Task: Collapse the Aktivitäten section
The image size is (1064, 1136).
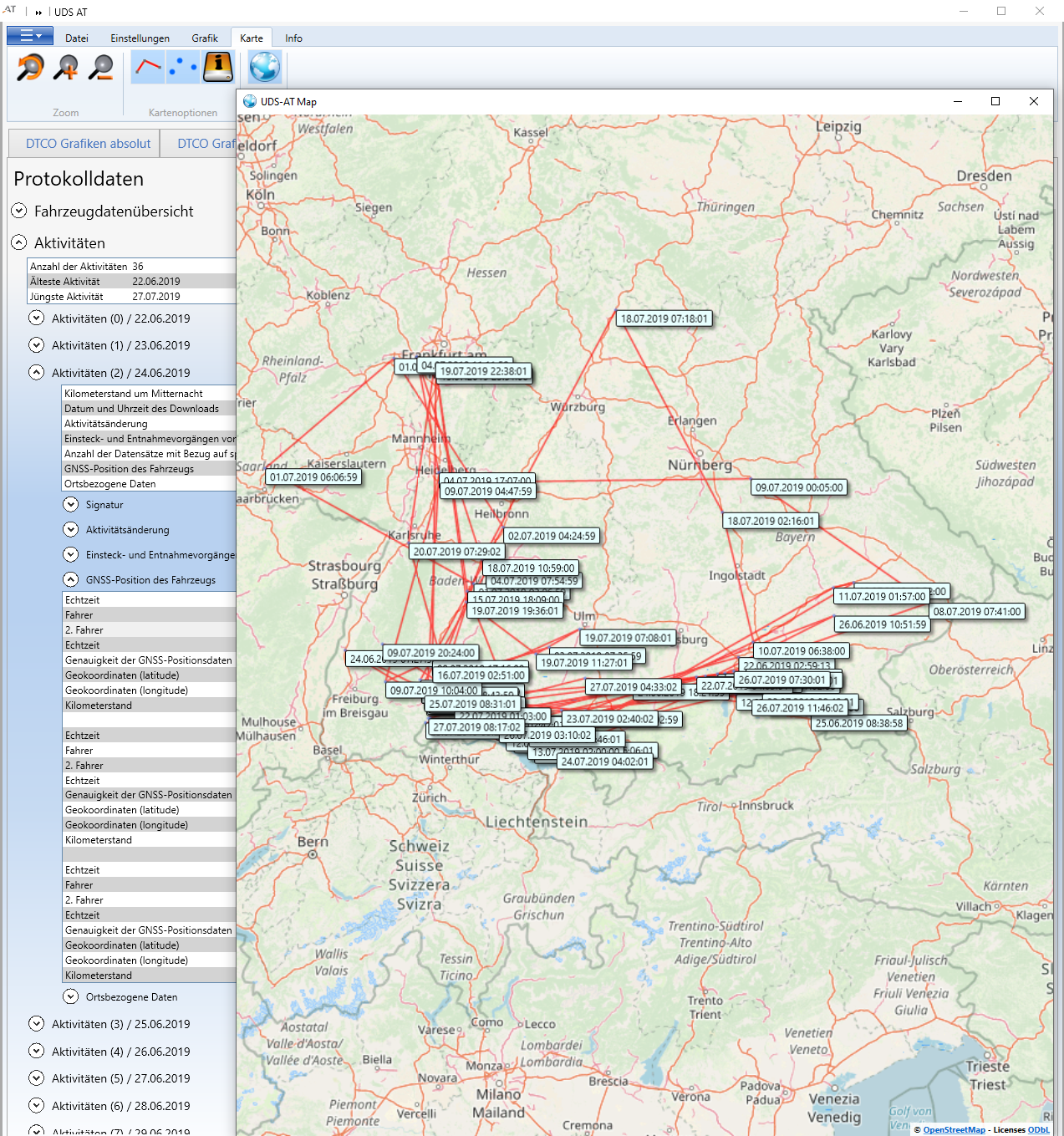Action: pyautogui.click(x=19, y=242)
